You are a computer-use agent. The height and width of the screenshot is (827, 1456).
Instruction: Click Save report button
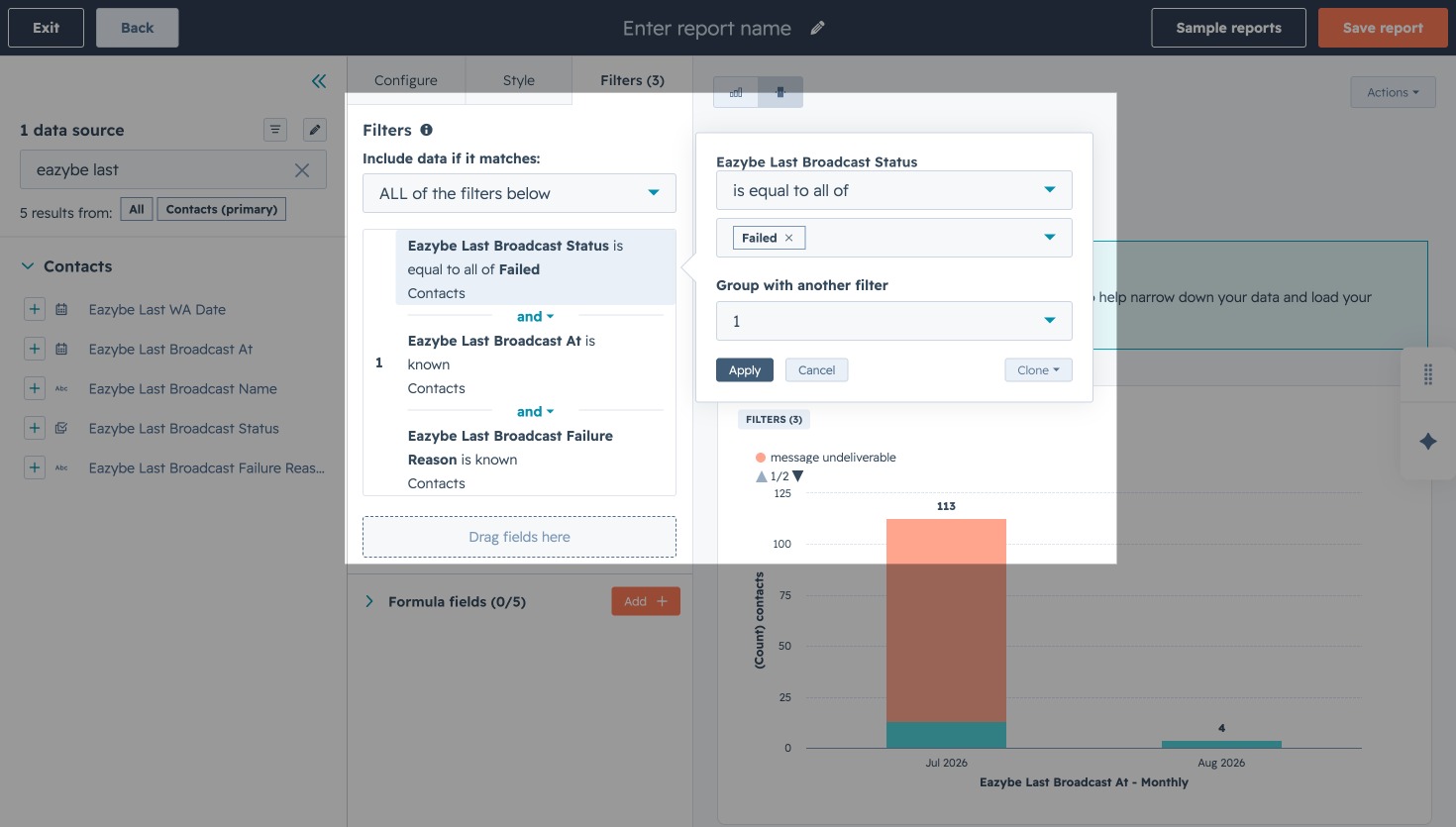coord(1383,28)
